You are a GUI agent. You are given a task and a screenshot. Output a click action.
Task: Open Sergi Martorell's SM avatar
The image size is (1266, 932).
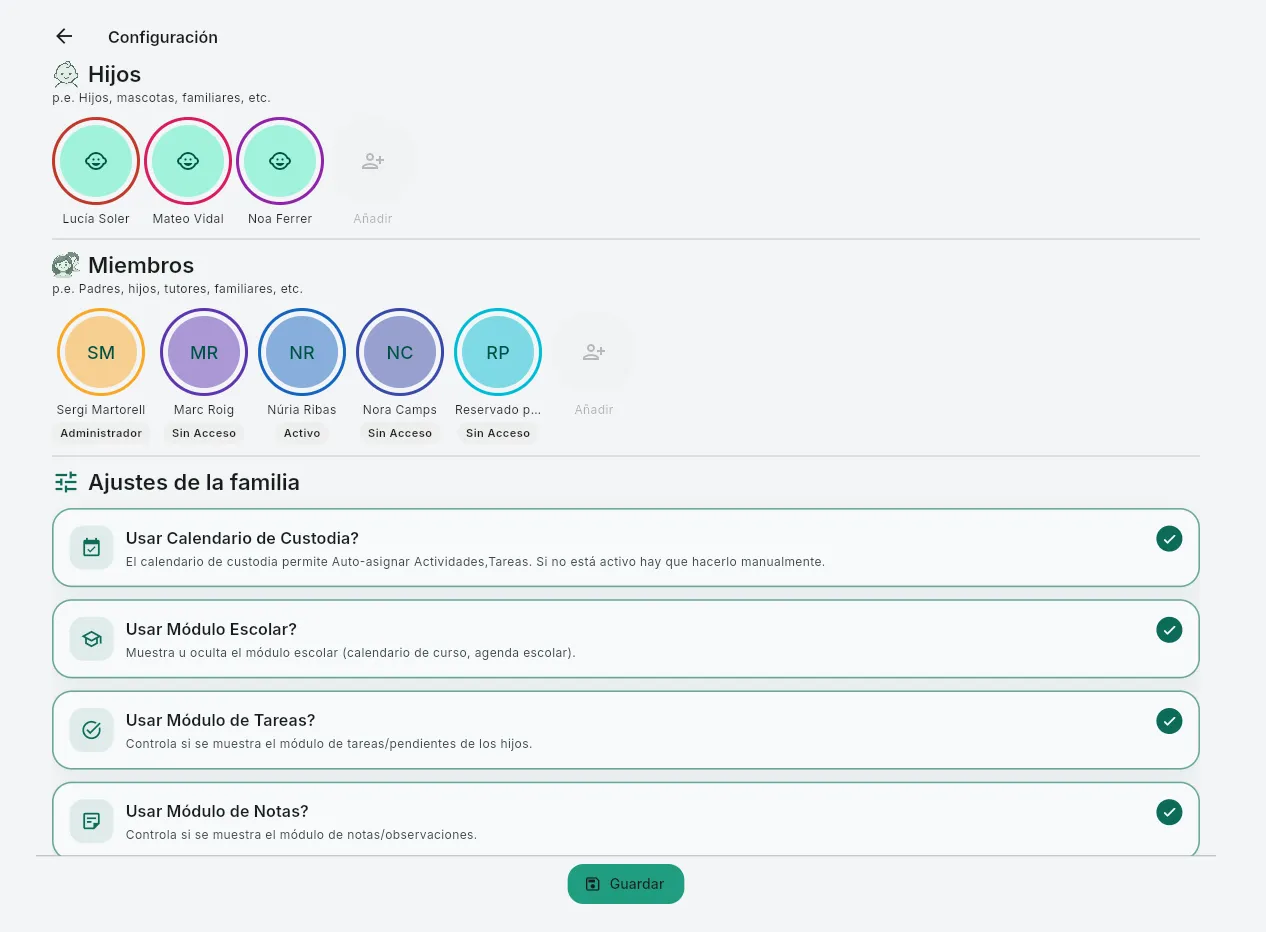[101, 352]
